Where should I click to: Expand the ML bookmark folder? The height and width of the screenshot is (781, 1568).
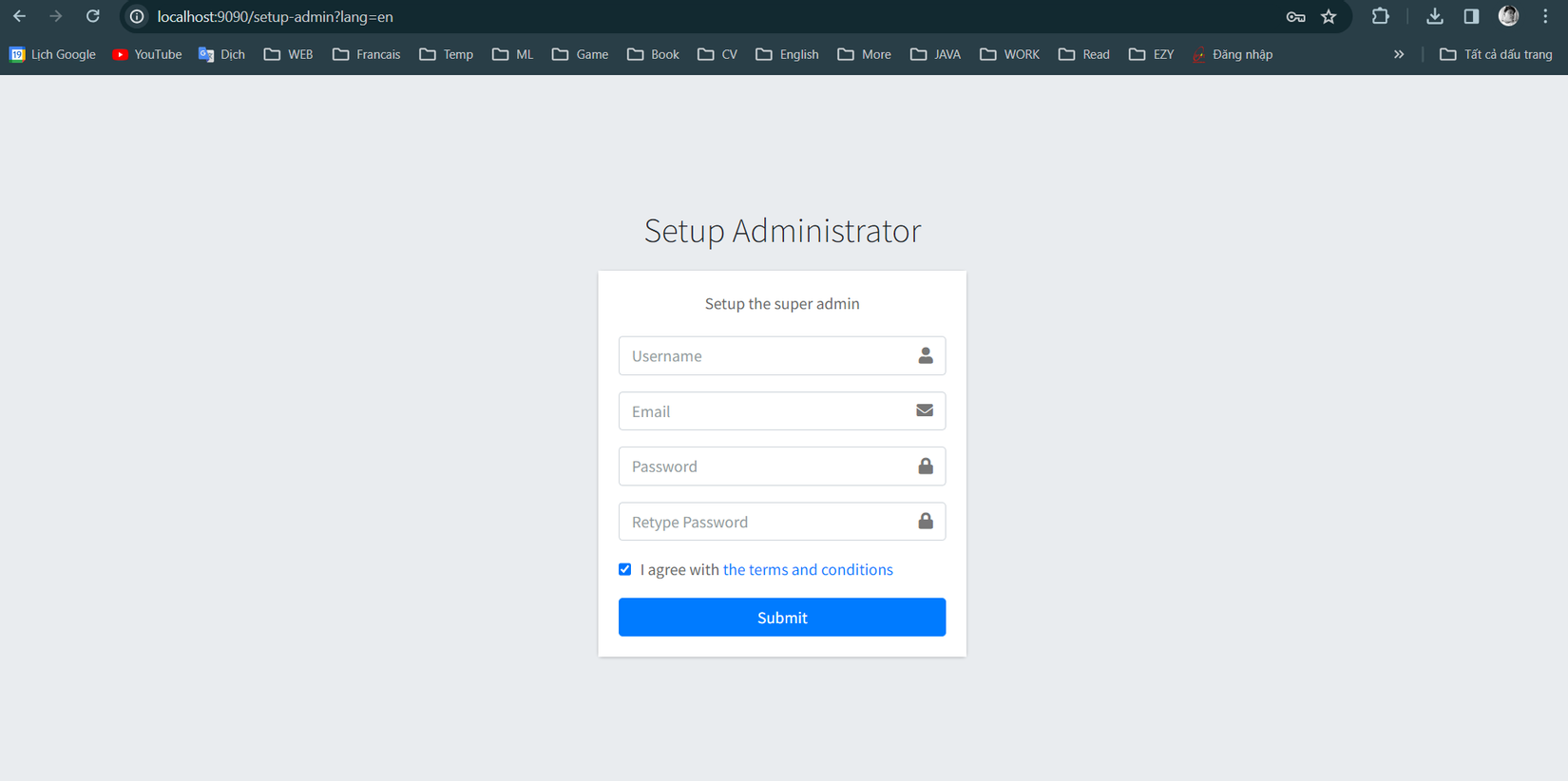point(513,54)
